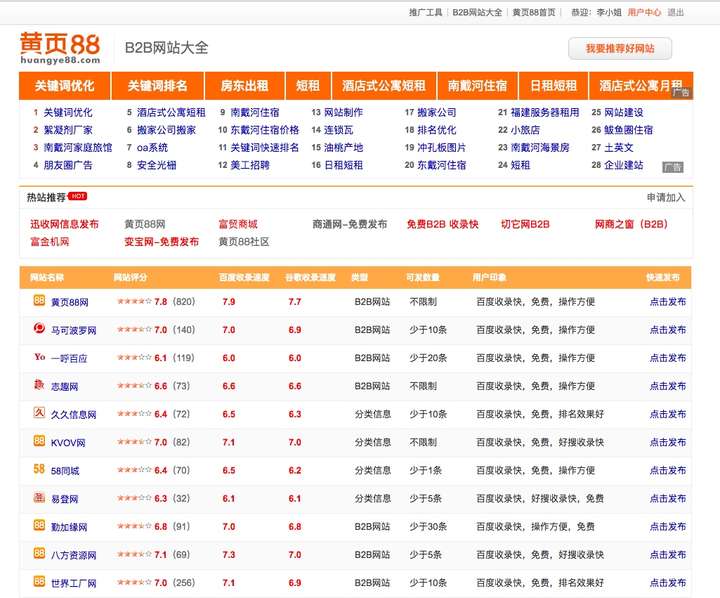Click the 久久信息网 favicon
720x598 pixels.
[39, 412]
